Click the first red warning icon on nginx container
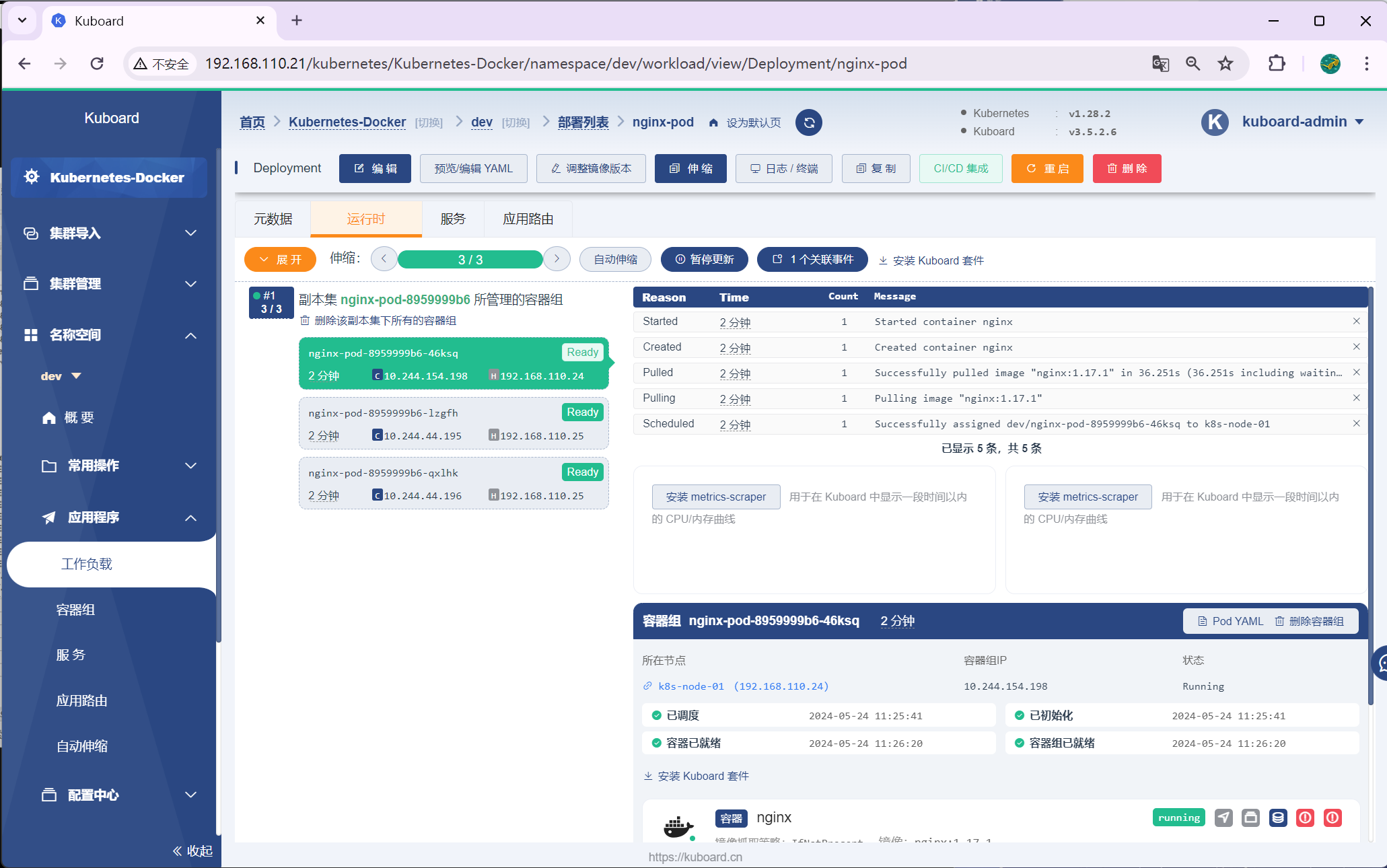The height and width of the screenshot is (868, 1387). 1305,818
